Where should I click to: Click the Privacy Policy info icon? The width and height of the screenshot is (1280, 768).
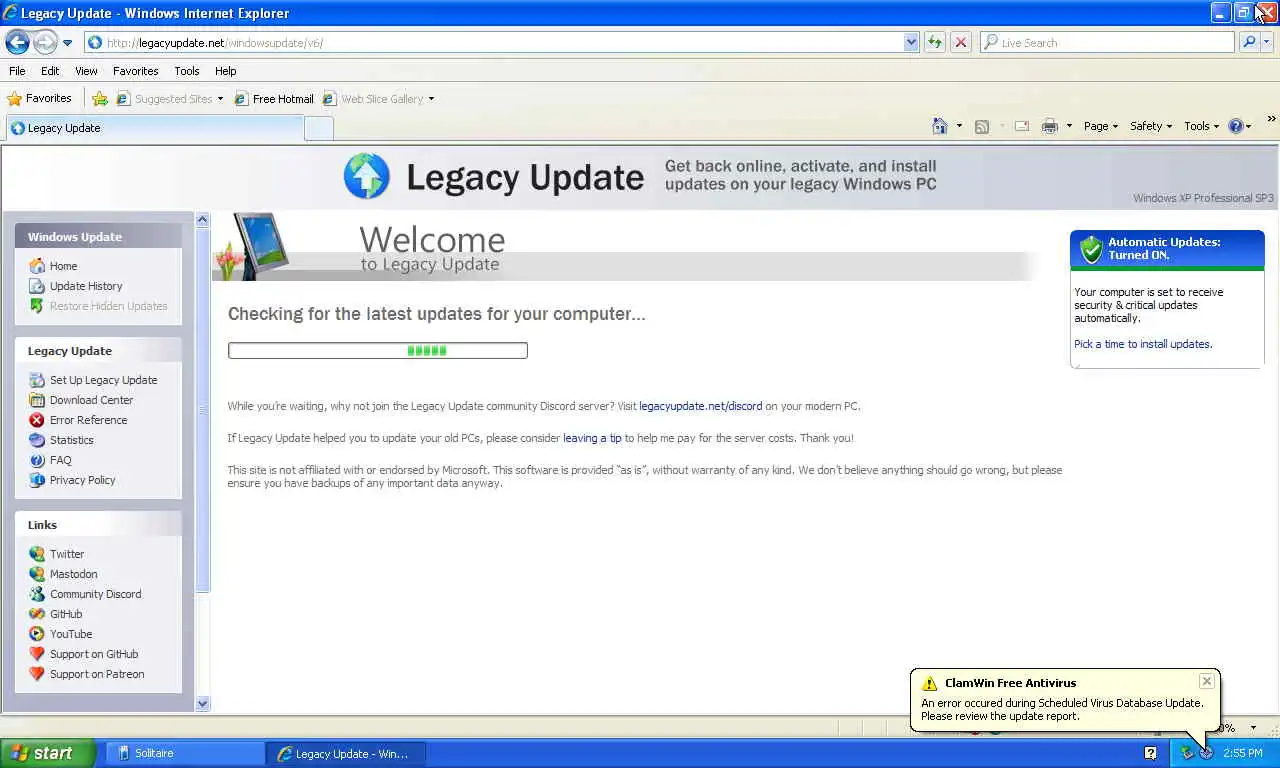(37, 480)
